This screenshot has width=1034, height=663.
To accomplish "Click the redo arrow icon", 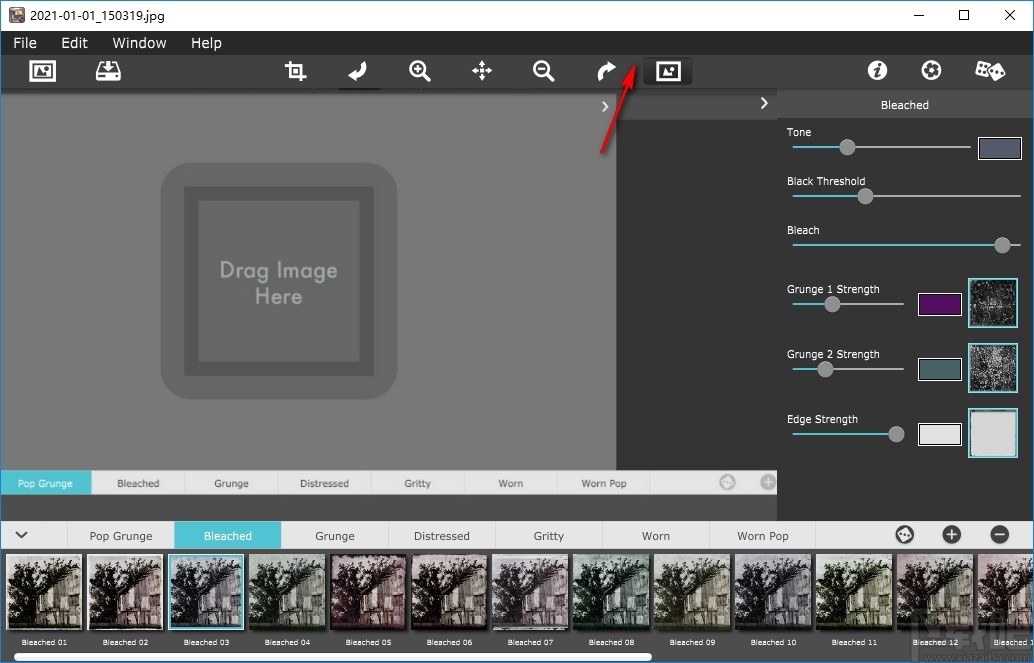I will tap(606, 71).
